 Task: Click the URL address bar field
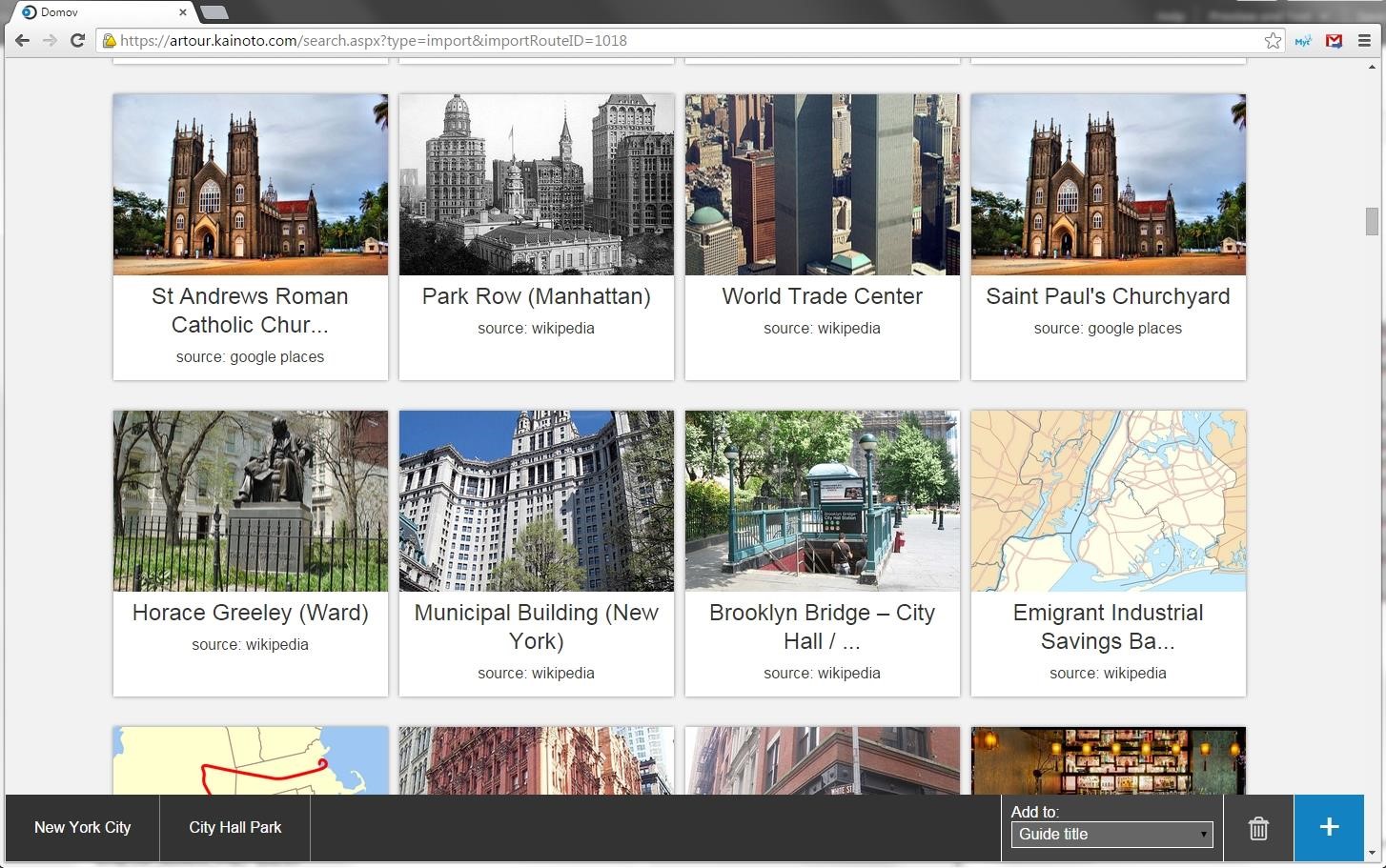click(667, 40)
